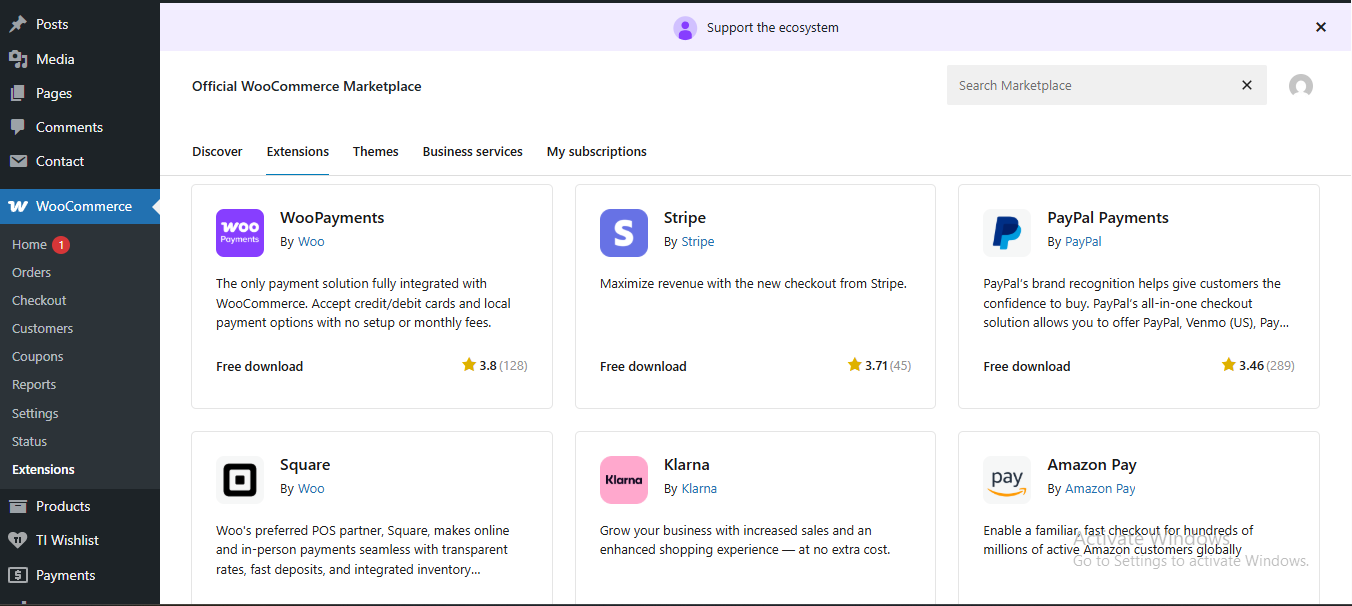Click the user avatar icon
Viewport: 1352px width, 606px height.
point(1301,86)
